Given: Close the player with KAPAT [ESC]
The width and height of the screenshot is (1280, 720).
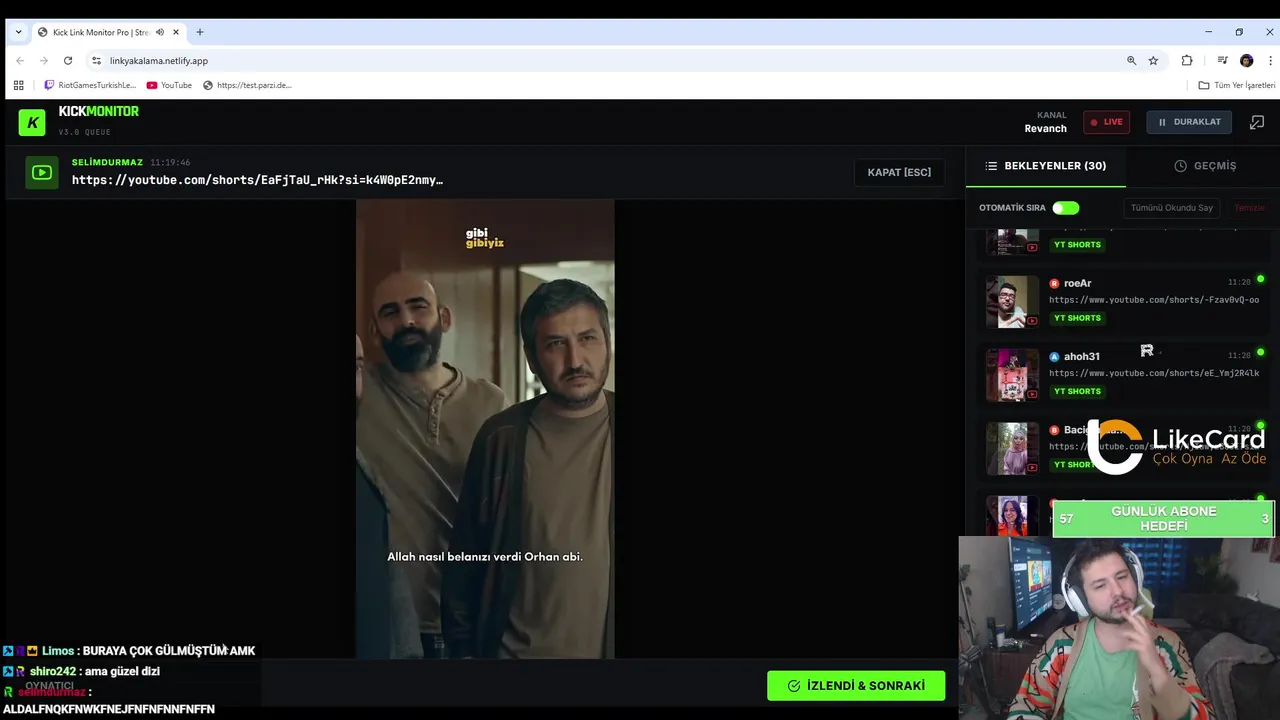Looking at the screenshot, I should tap(899, 172).
